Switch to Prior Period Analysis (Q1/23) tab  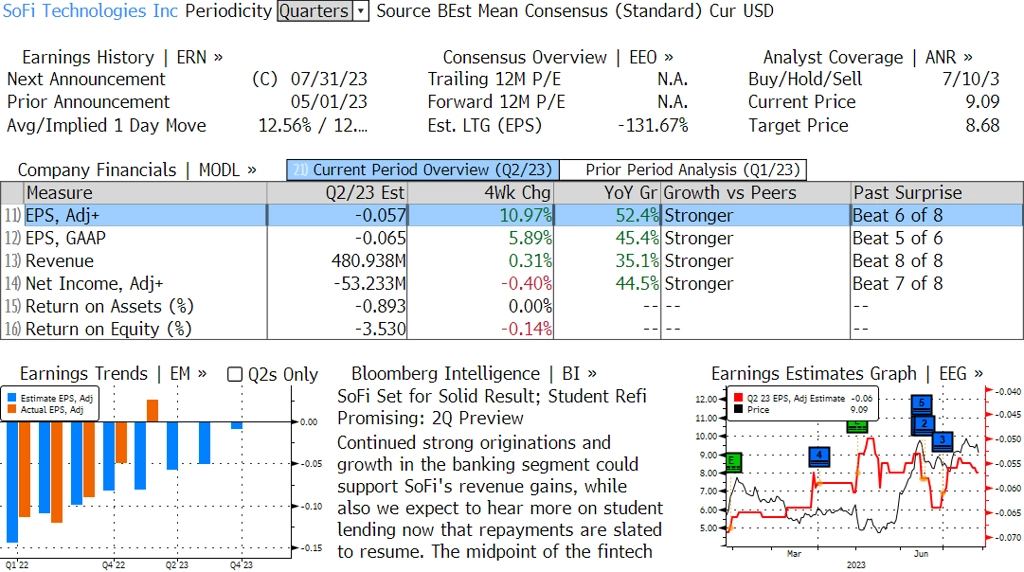tap(683, 170)
